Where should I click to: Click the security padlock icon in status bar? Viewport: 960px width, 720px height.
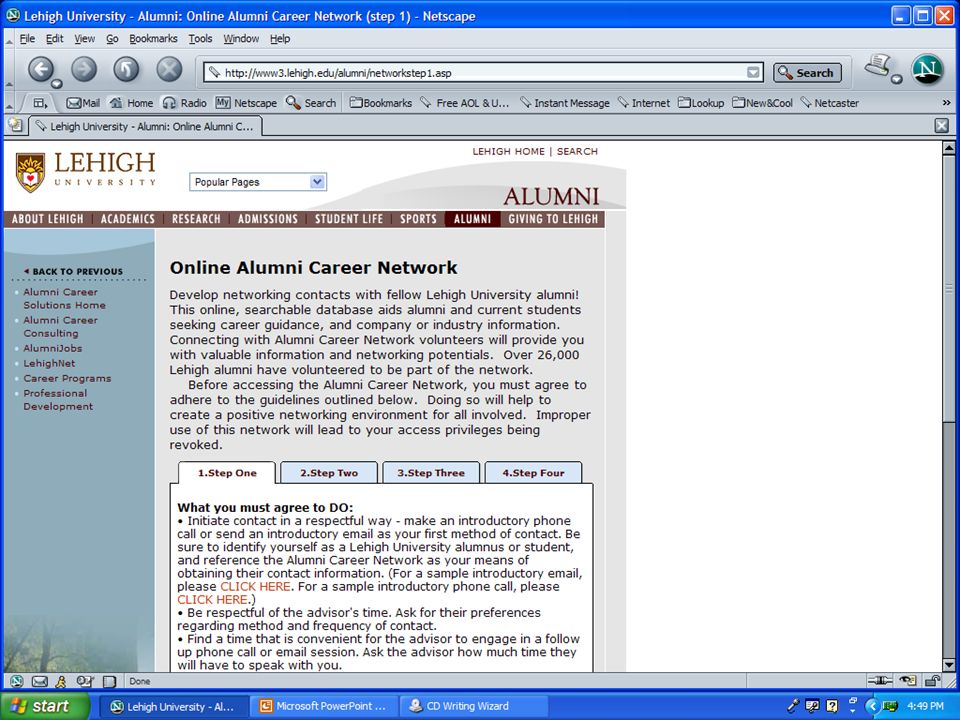(x=932, y=680)
